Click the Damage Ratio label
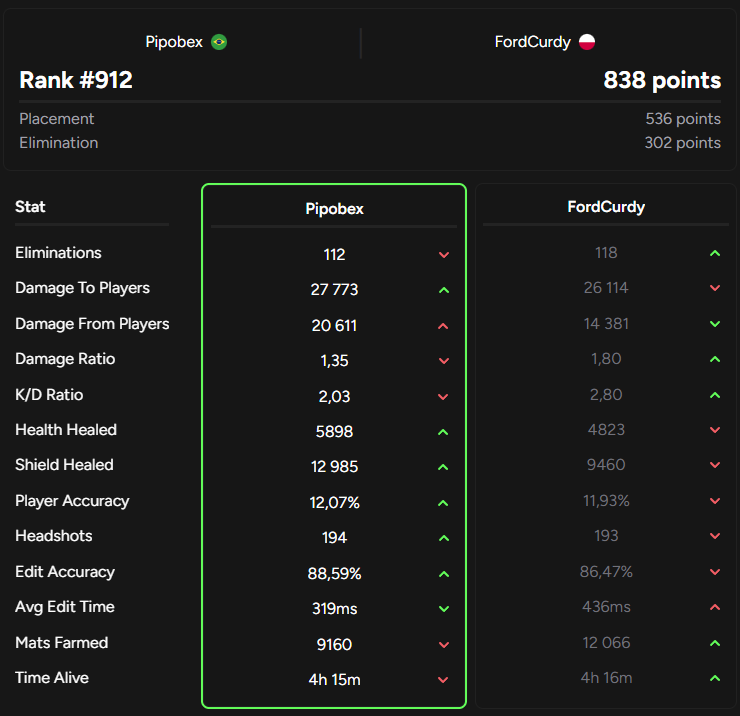 (65, 359)
